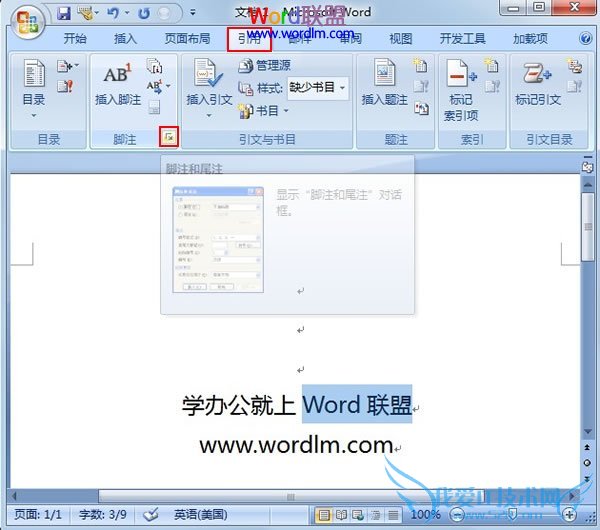This screenshot has width=600, height=530.
Task: Click insert table of authorities icon
Action: tap(574, 66)
